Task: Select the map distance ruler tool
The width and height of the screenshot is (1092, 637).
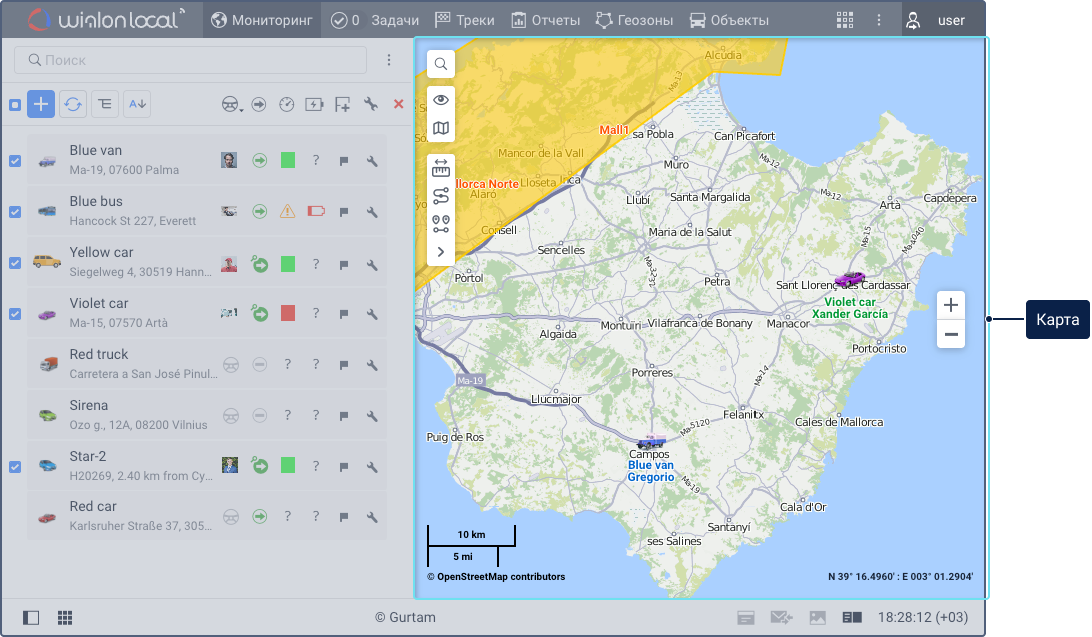Action: pos(441,169)
